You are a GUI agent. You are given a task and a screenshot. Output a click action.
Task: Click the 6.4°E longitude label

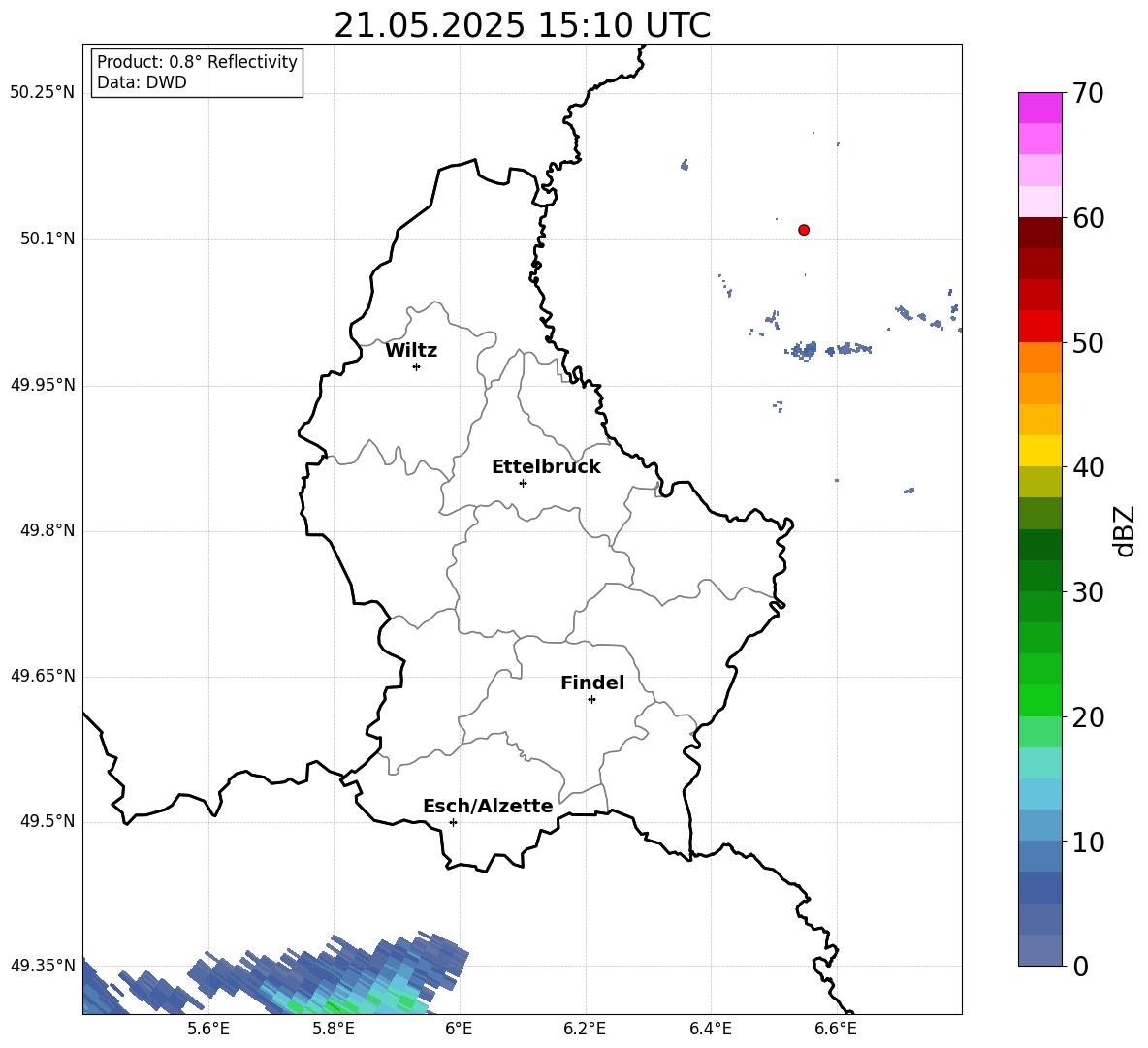pos(710,1029)
